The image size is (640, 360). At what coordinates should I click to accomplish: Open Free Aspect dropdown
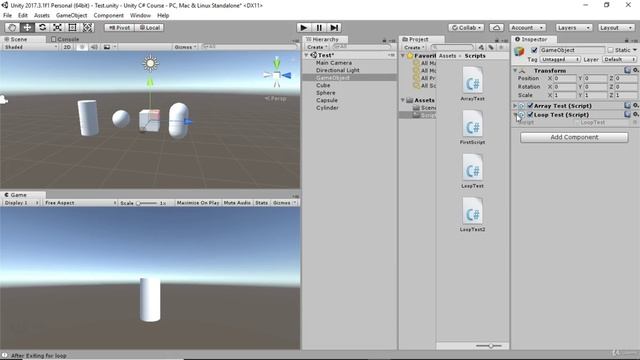(80, 202)
